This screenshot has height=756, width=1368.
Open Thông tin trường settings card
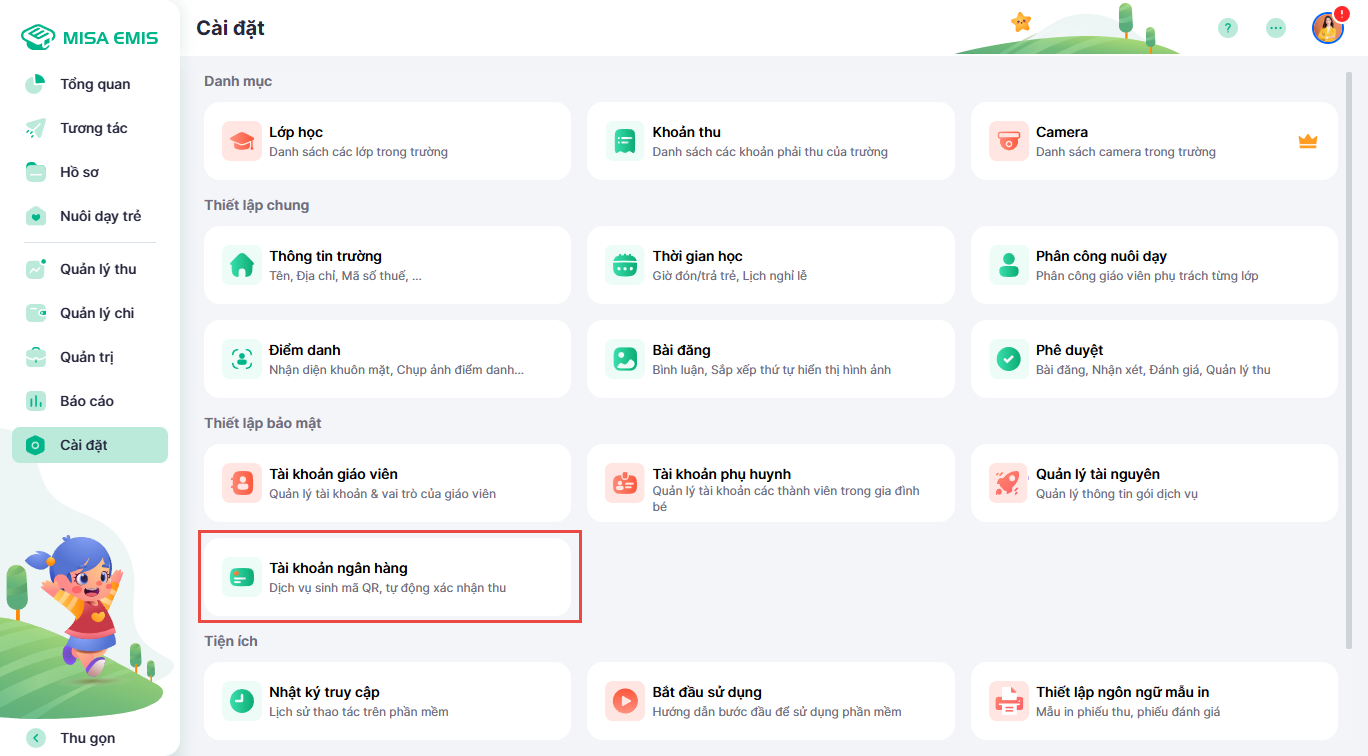[388, 265]
